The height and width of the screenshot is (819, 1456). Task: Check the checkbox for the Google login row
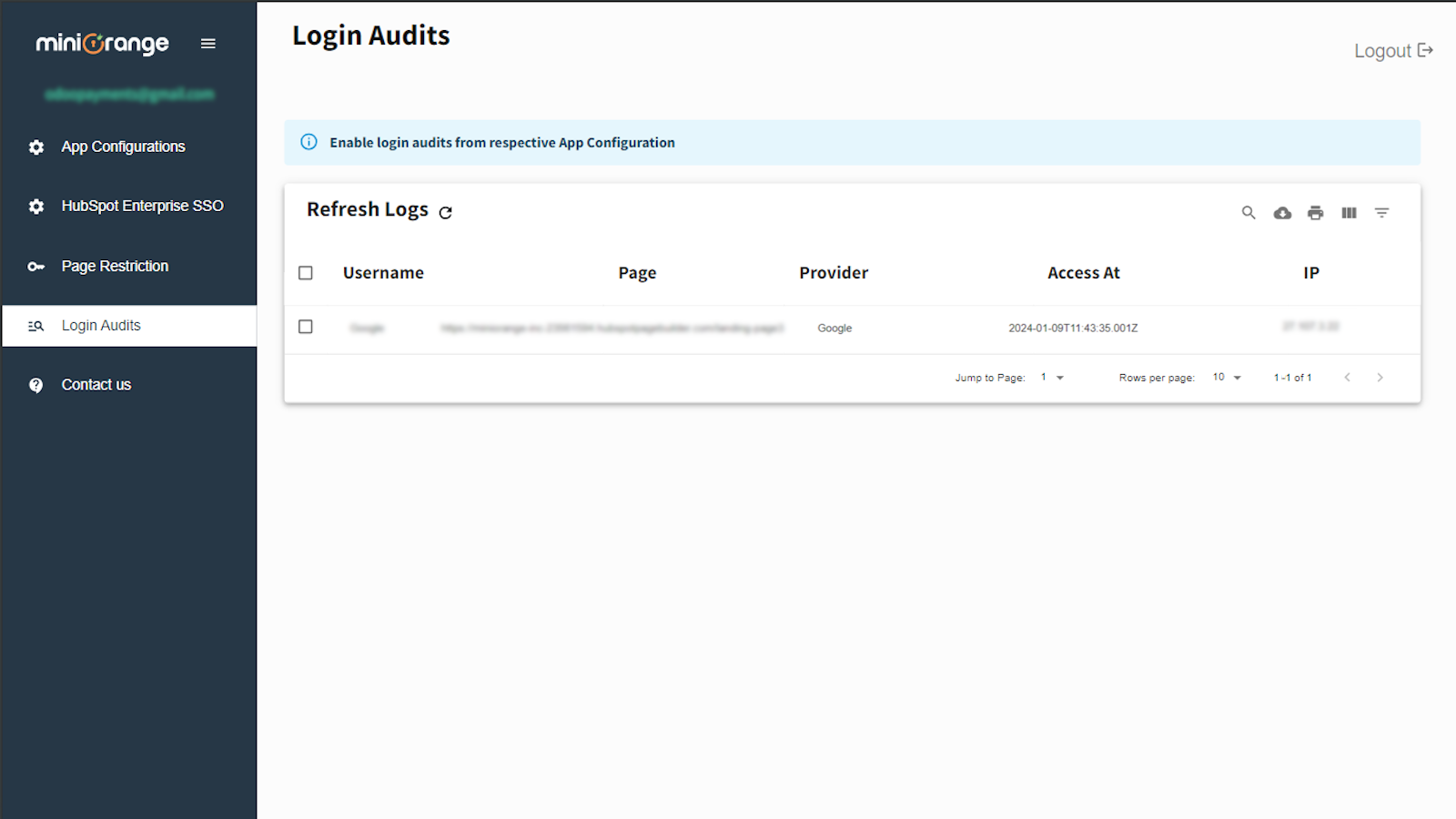[306, 327]
